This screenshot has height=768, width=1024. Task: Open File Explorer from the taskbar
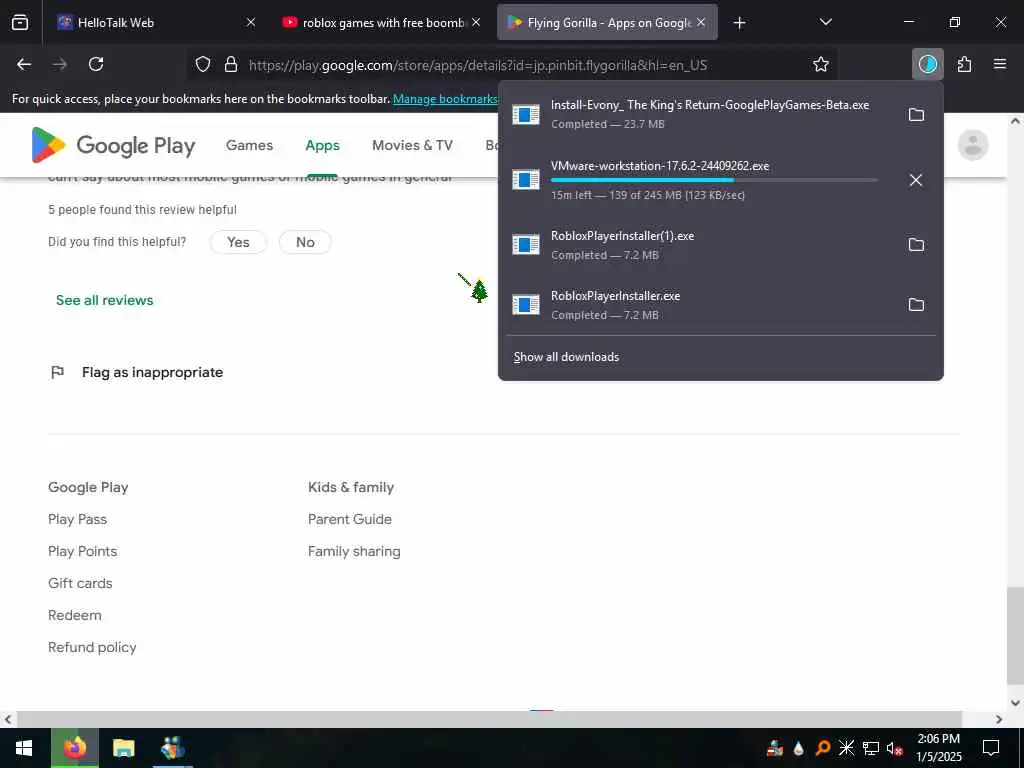[123, 748]
